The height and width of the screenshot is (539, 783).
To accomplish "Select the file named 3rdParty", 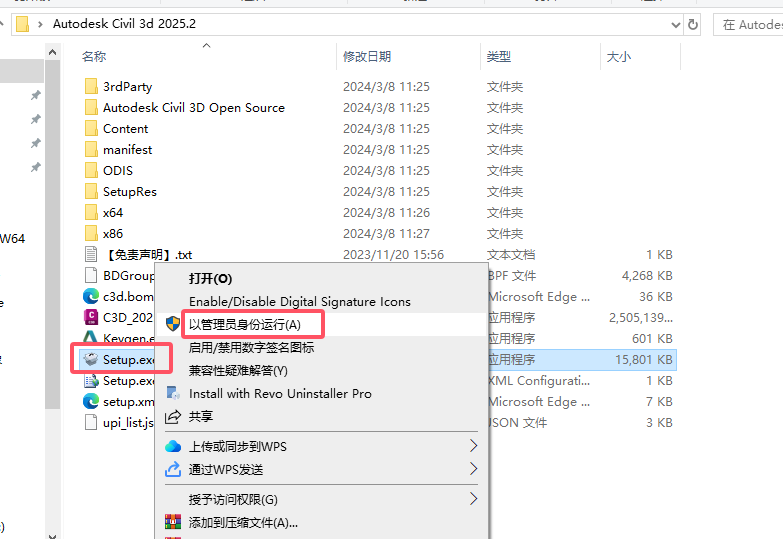I will [x=127, y=86].
